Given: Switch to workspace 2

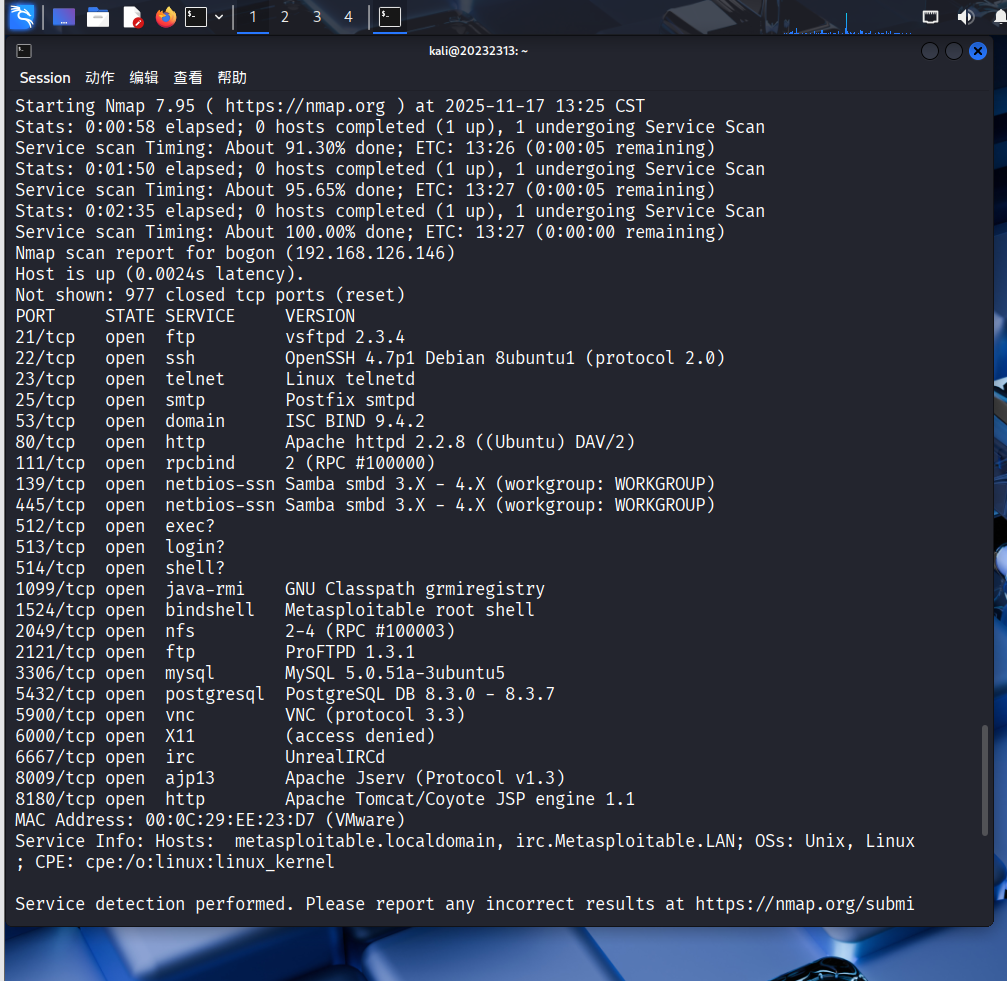Looking at the screenshot, I should click(x=285, y=17).
